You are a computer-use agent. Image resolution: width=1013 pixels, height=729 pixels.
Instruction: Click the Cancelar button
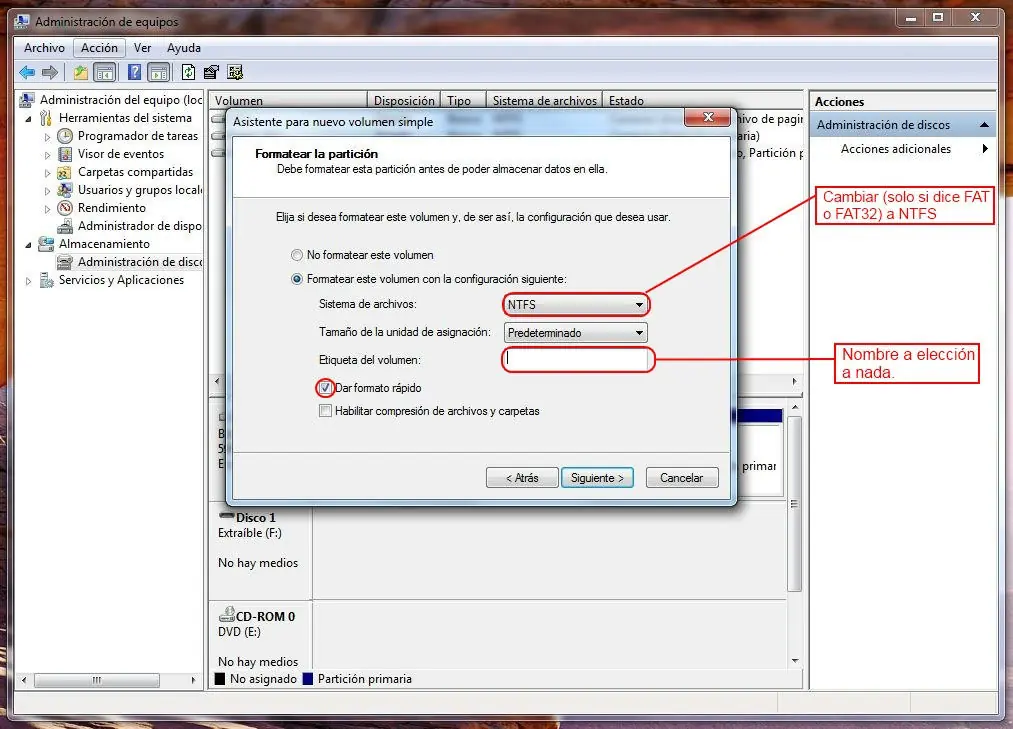682,478
